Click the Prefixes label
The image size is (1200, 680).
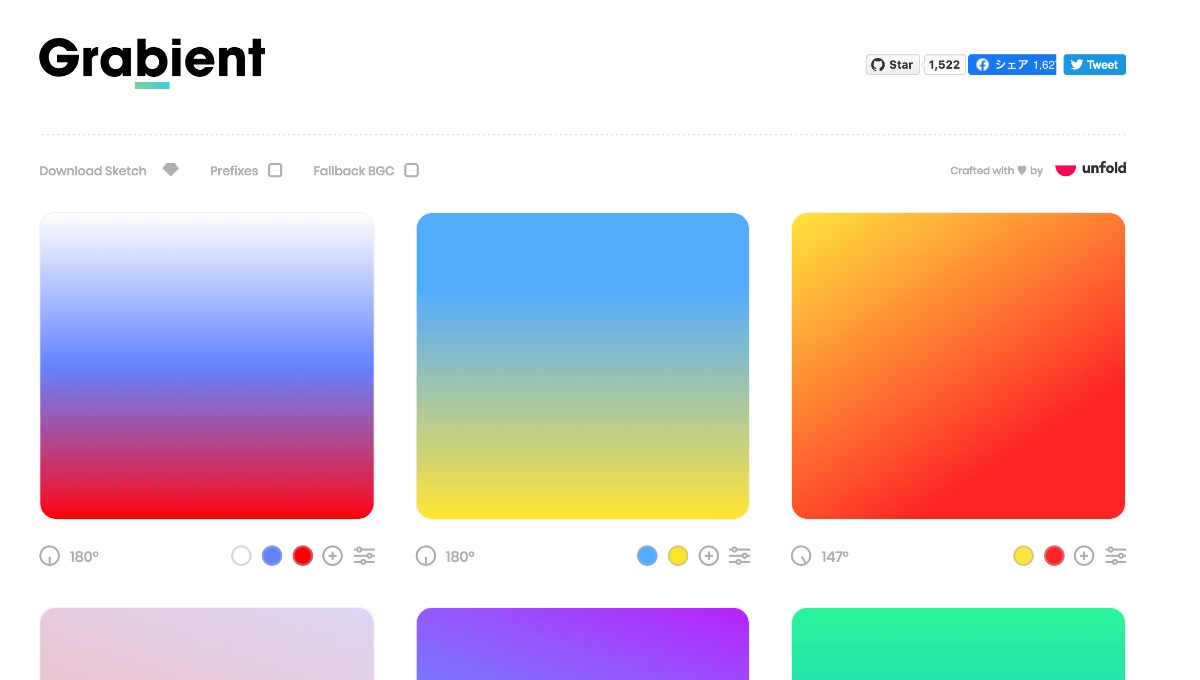click(x=234, y=171)
